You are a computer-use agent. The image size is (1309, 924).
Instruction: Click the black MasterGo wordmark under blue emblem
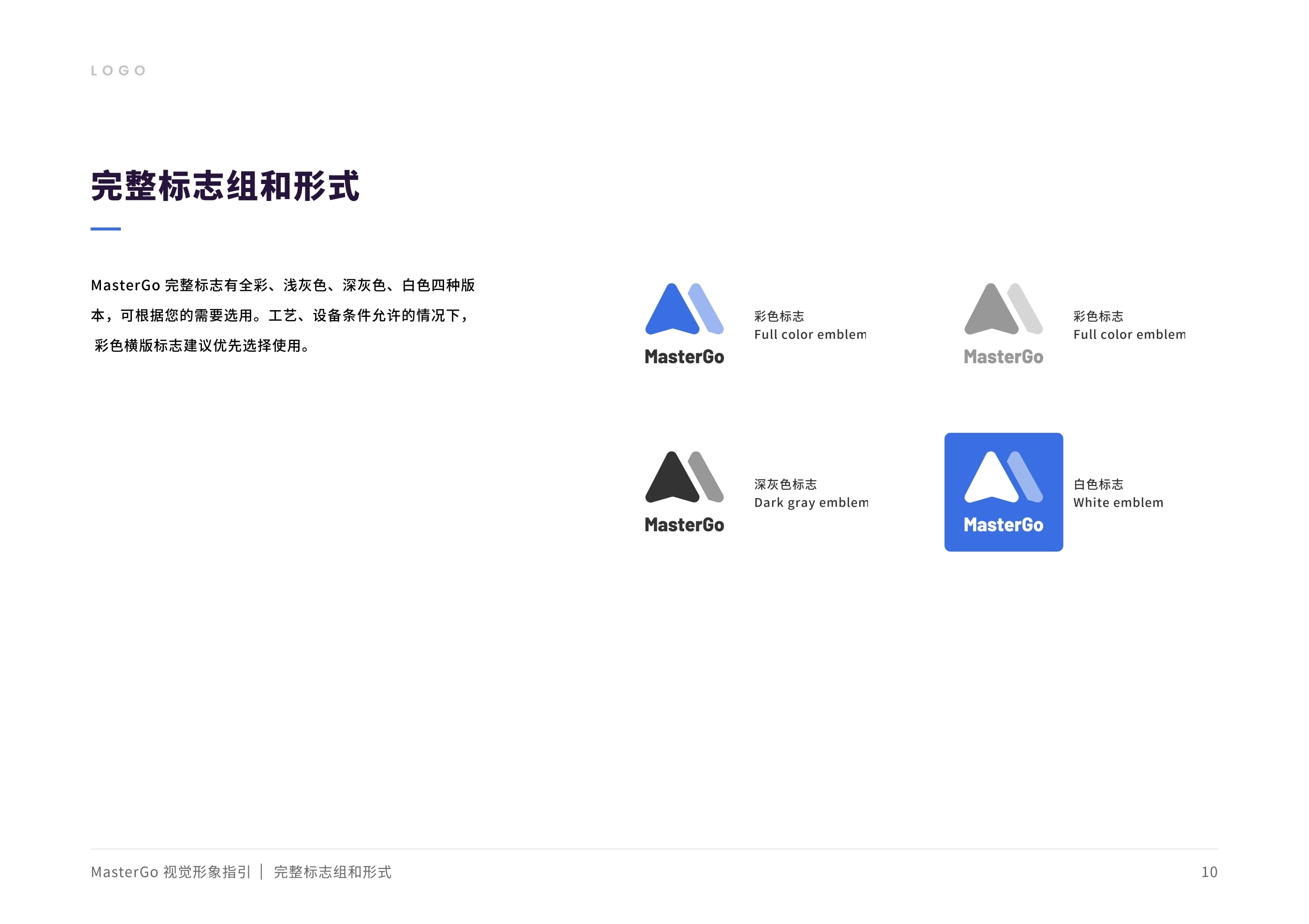click(x=684, y=357)
